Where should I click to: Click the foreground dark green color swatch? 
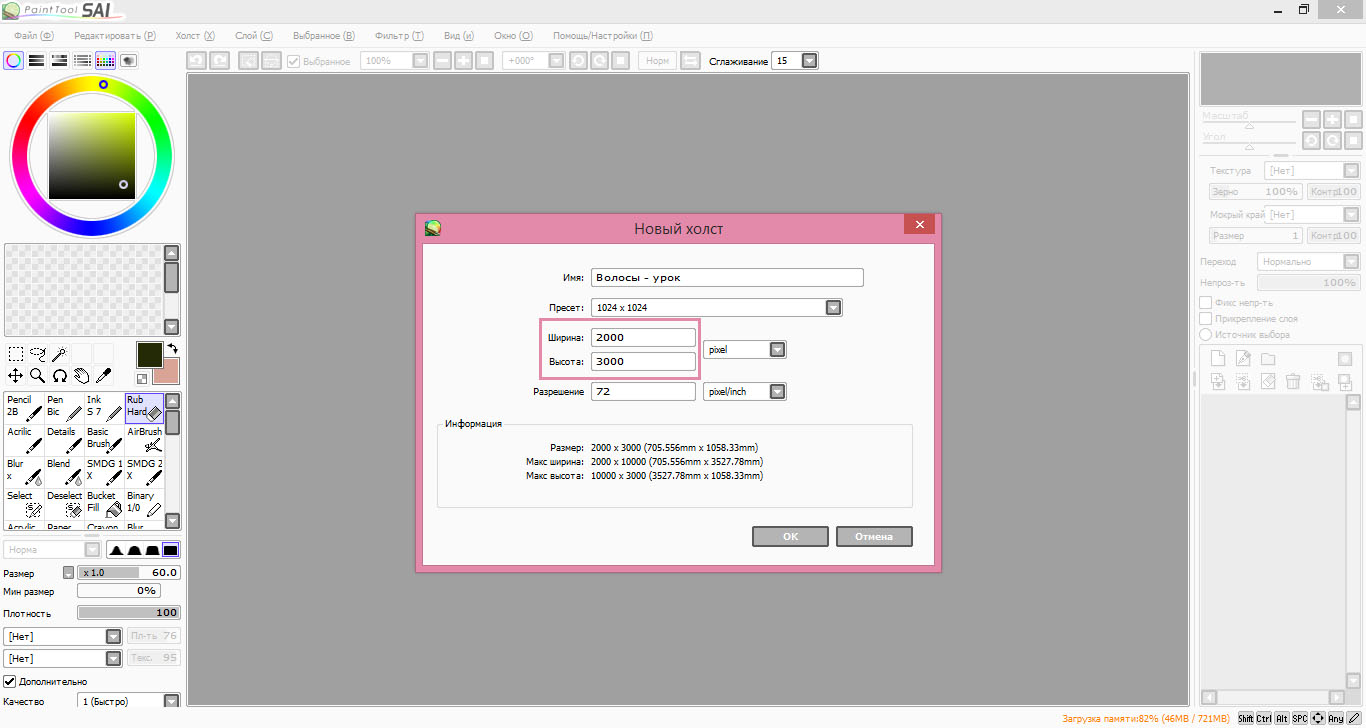click(x=149, y=355)
